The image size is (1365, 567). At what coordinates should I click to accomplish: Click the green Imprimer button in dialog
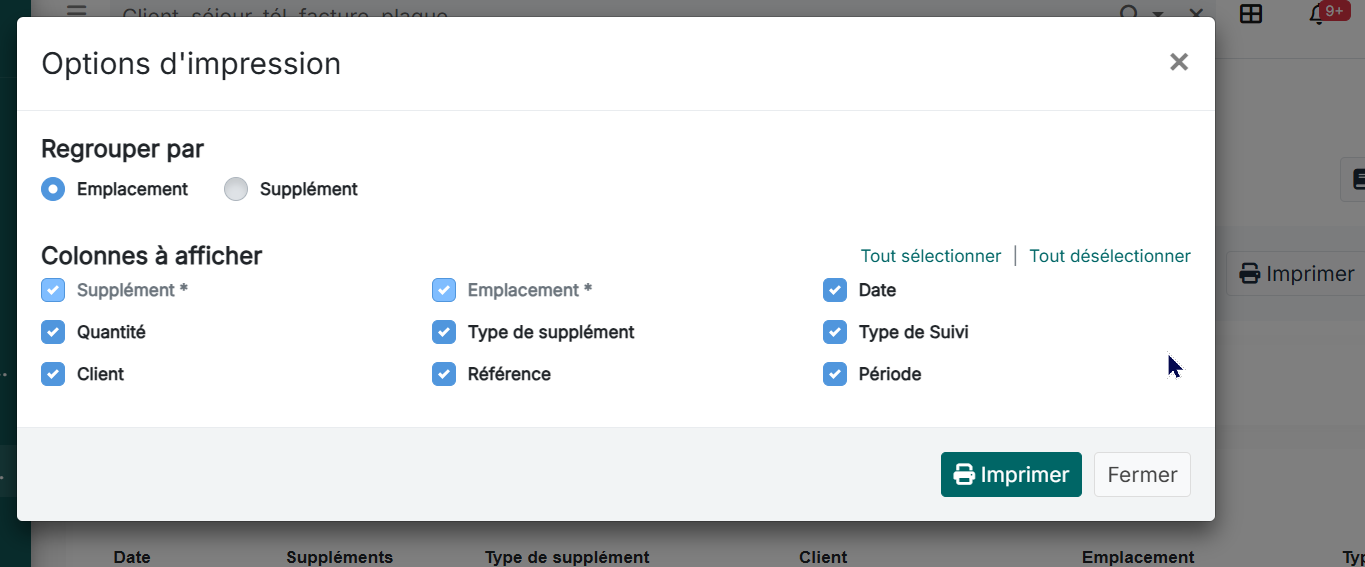coord(1011,474)
